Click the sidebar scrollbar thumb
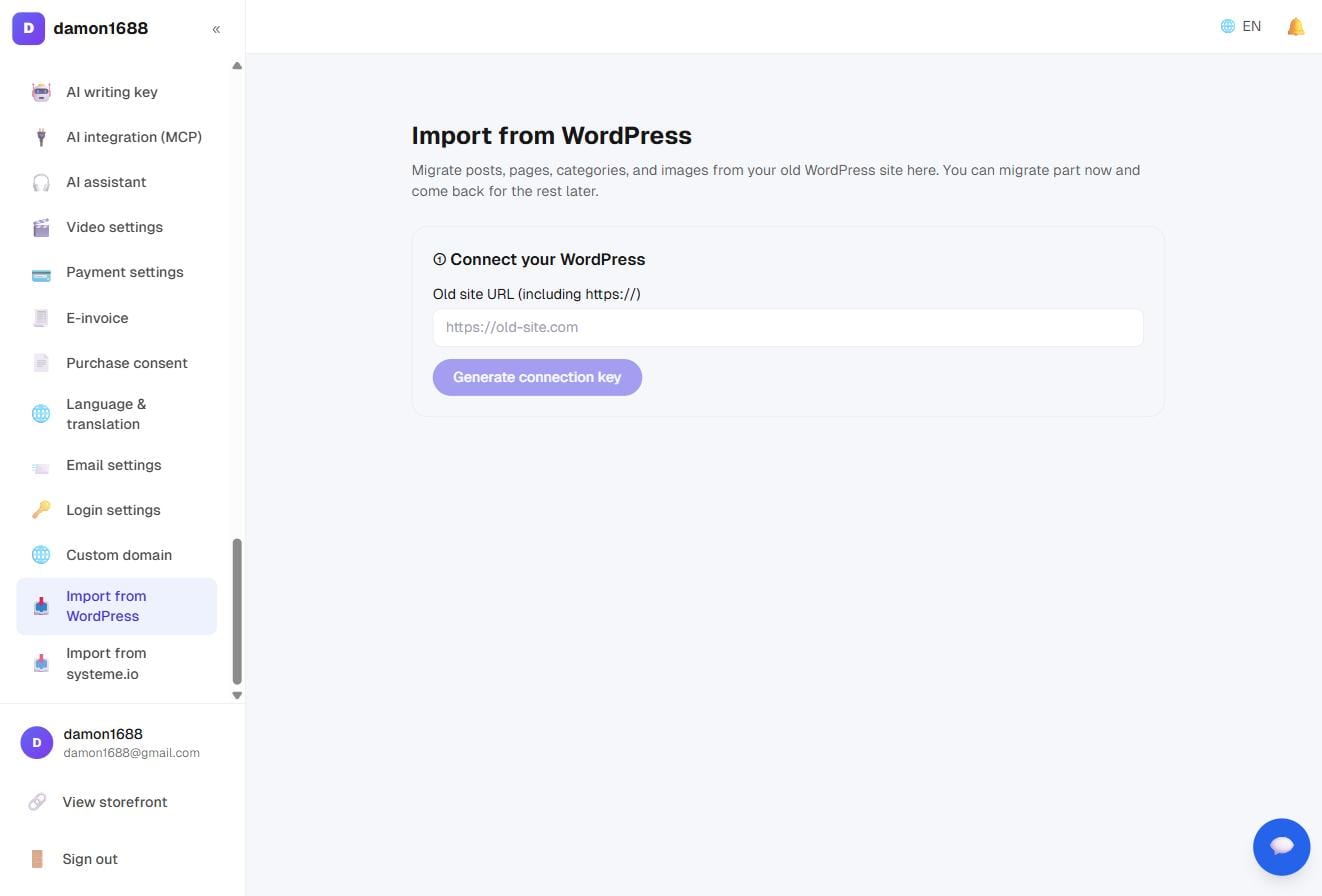Screen dimensions: 1322x896 pos(237,611)
